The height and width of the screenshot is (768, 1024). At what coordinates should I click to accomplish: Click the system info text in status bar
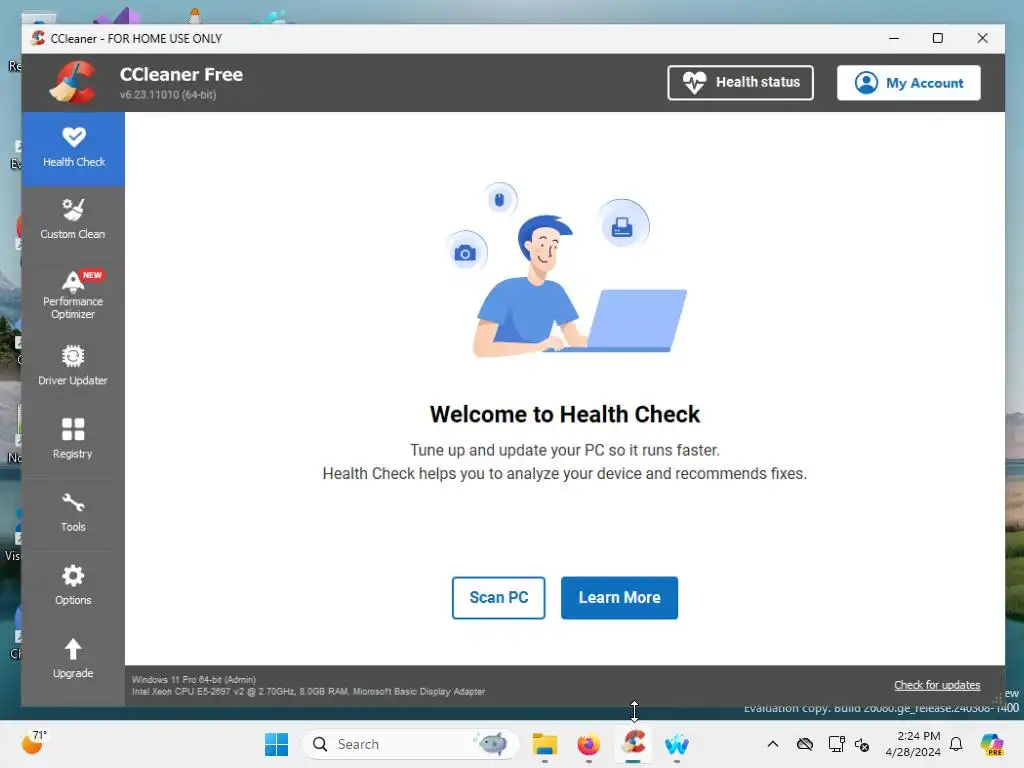pos(308,686)
